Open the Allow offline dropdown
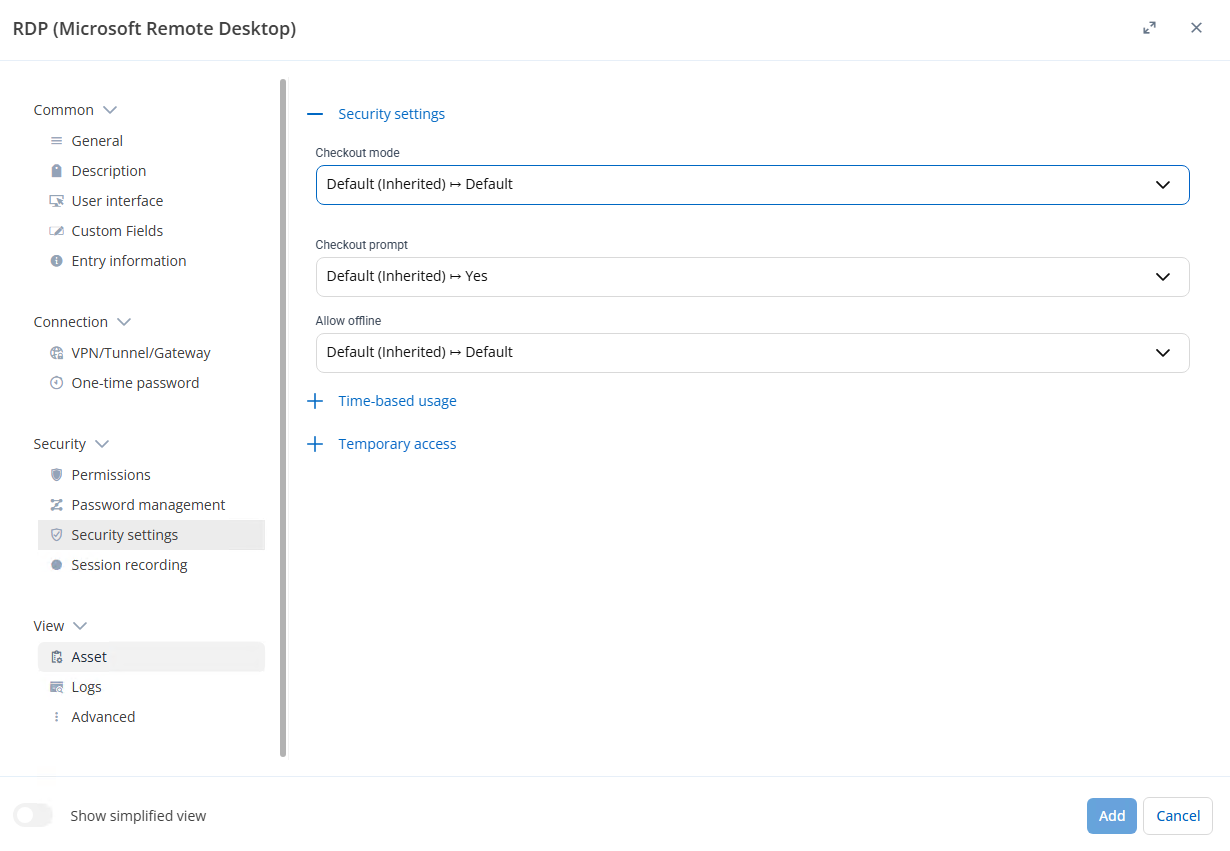 [x=752, y=353]
